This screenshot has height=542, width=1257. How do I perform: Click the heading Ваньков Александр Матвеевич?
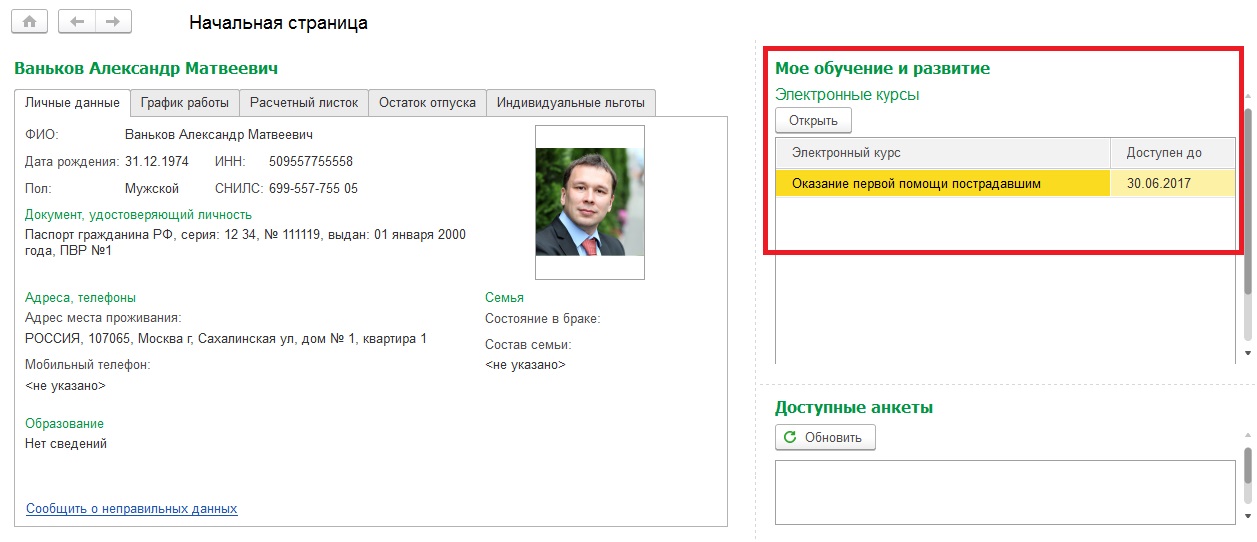[146, 68]
